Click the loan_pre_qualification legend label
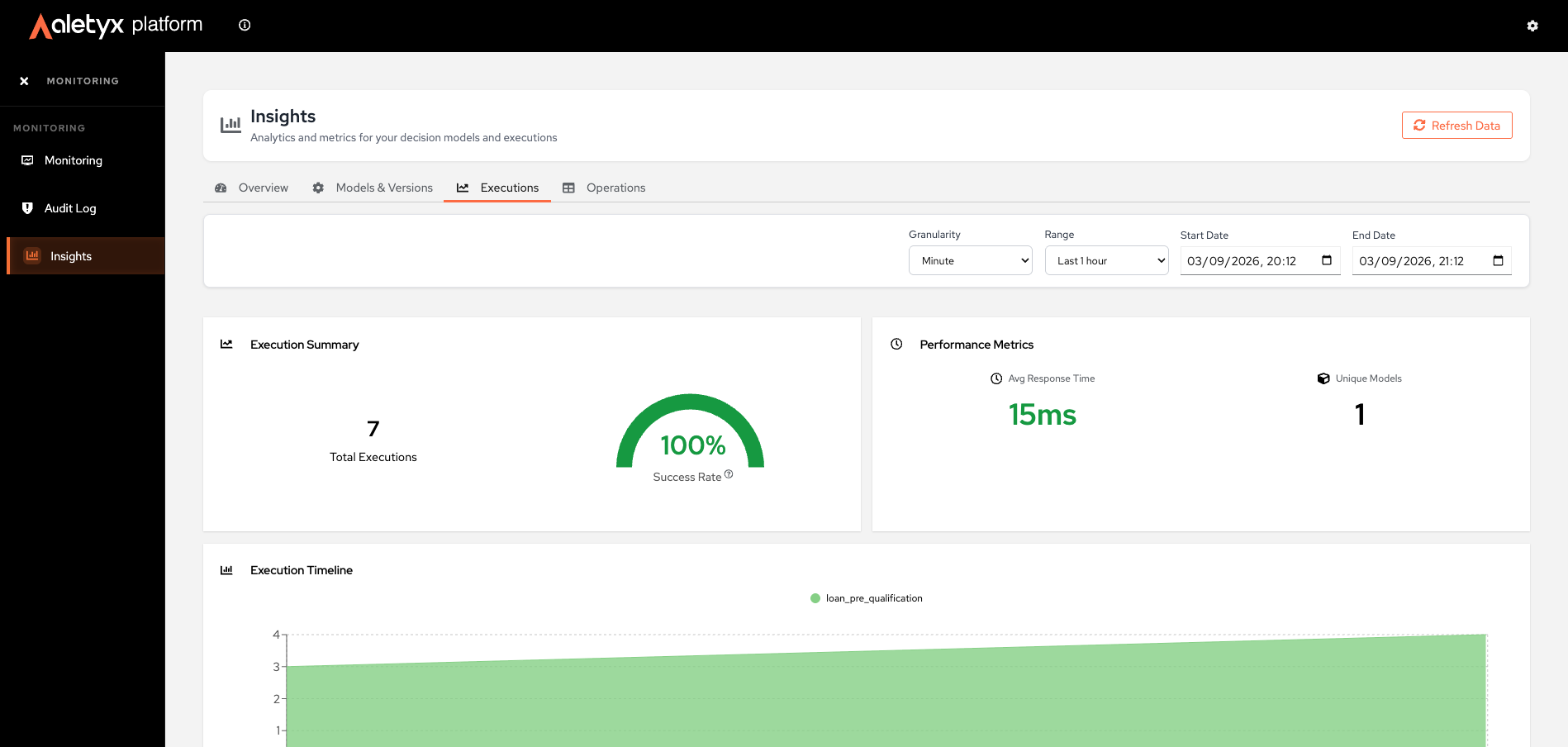Image resolution: width=1568 pixels, height=747 pixels. tap(874, 598)
